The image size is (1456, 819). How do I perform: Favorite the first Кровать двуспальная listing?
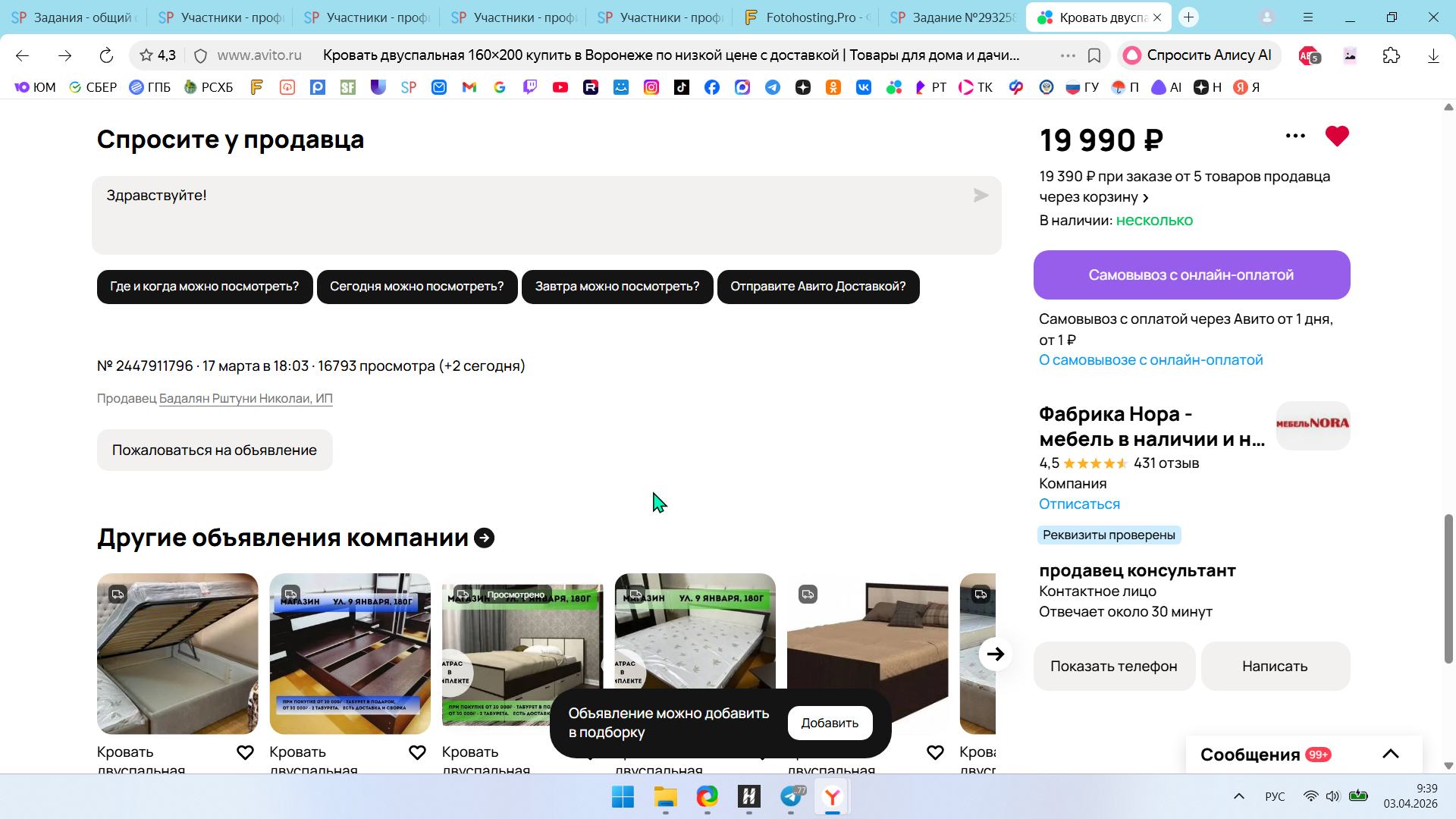[245, 752]
